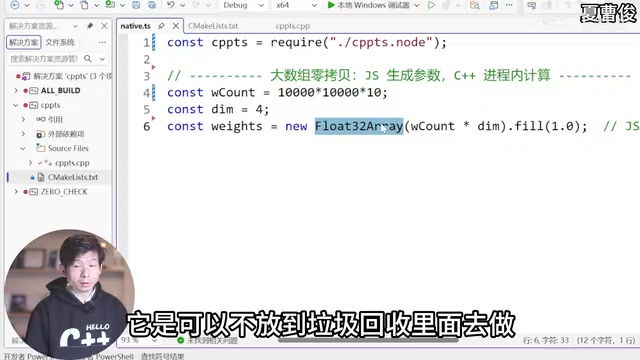The image size is (640, 360).
Task: Expand the ZERO_CHECK project node
Action: click(x=16, y=191)
